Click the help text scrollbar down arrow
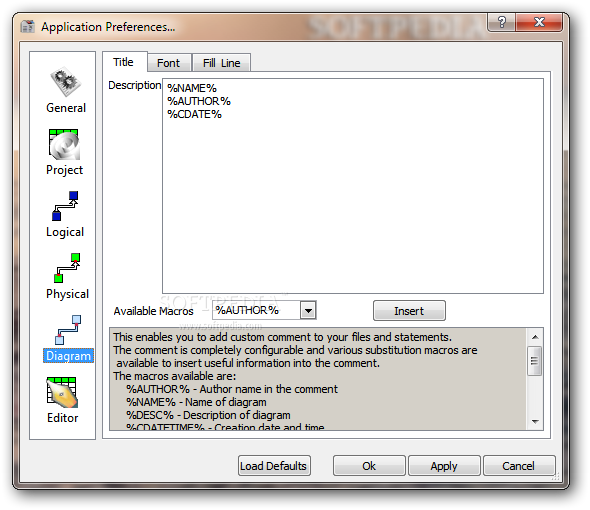 (x=535, y=422)
